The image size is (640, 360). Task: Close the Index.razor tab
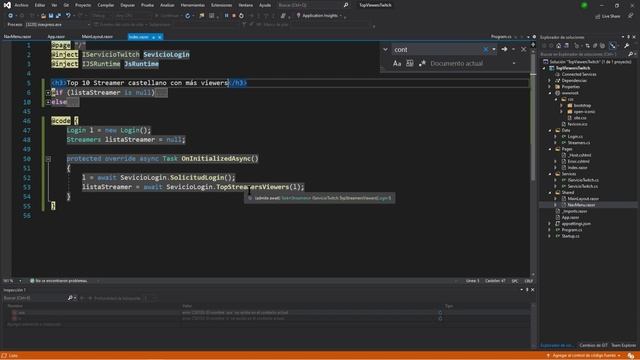(160, 37)
